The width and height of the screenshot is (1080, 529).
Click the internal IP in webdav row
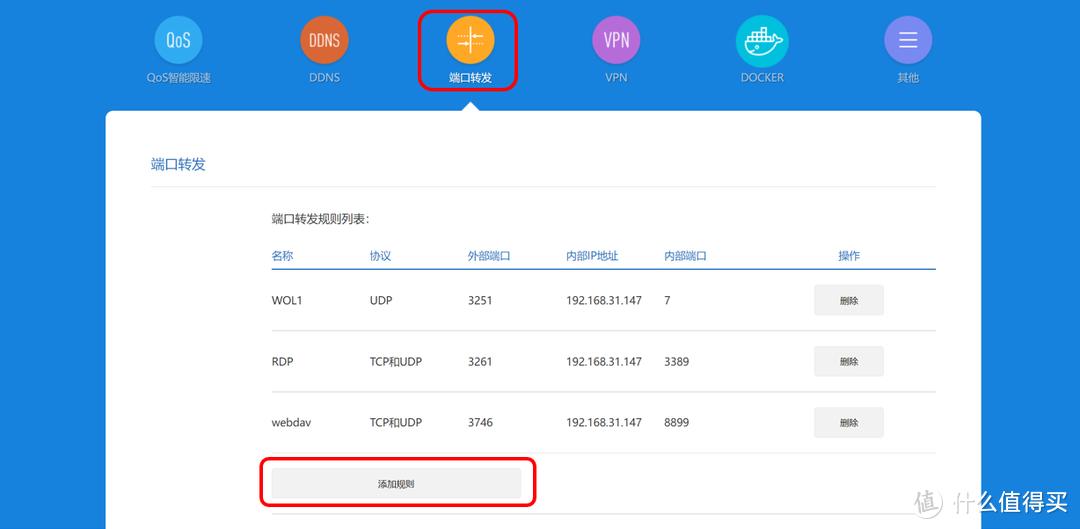pos(604,422)
